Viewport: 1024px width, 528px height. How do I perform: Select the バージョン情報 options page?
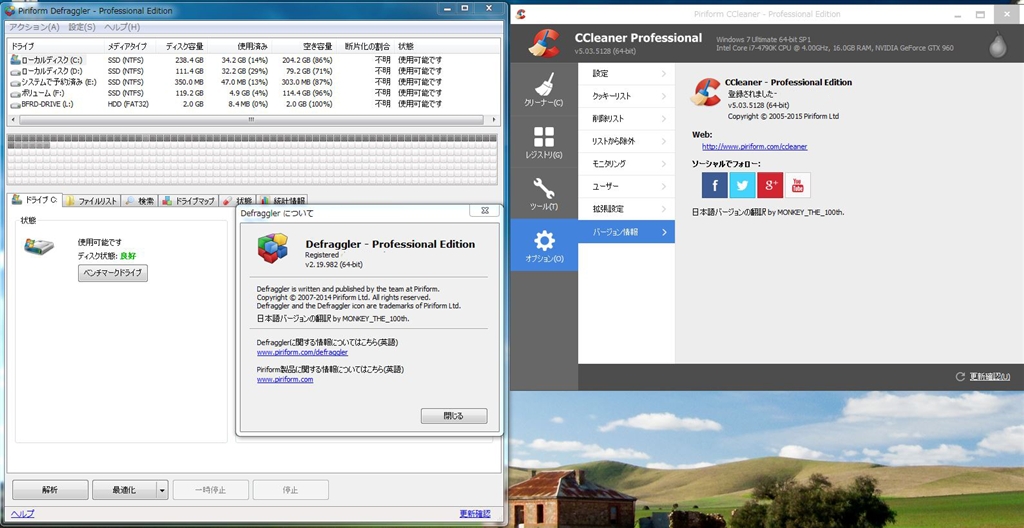pos(626,232)
